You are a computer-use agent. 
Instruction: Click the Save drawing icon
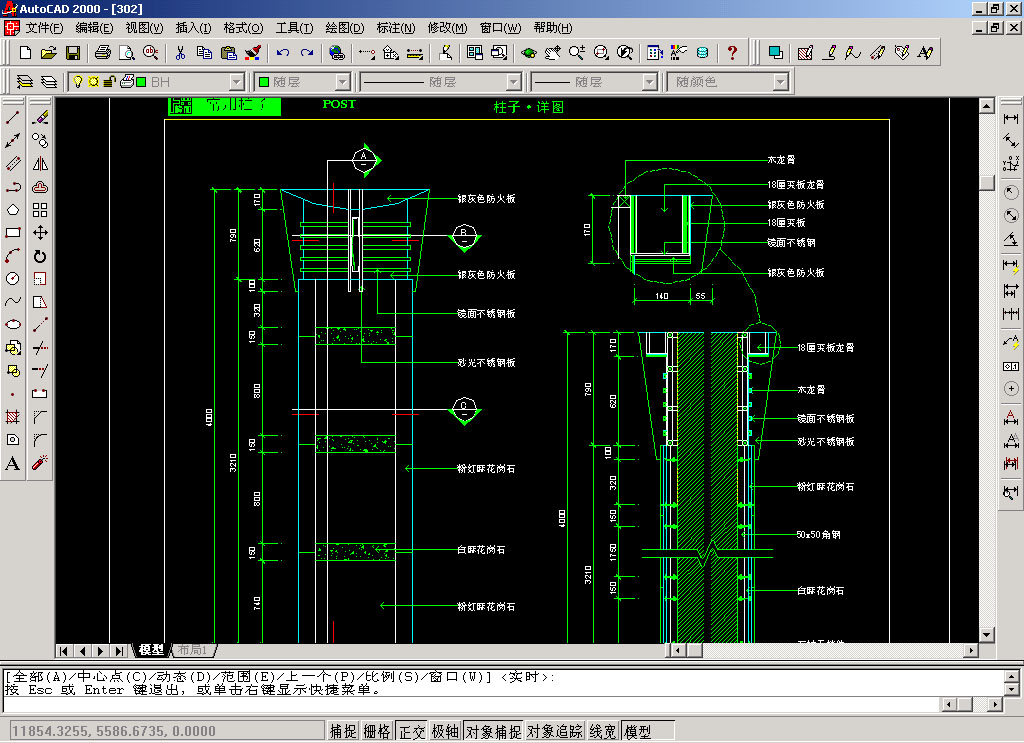pyautogui.click(x=72, y=53)
